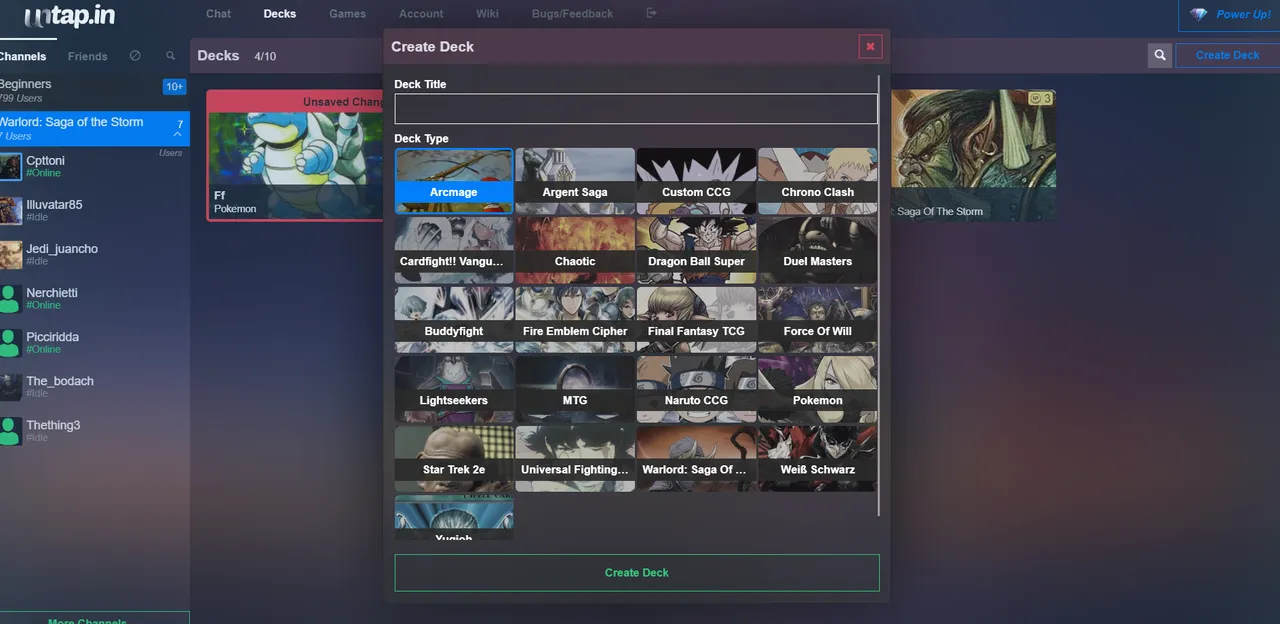
Task: Click the username Illuvatar85
Action: (x=54, y=204)
